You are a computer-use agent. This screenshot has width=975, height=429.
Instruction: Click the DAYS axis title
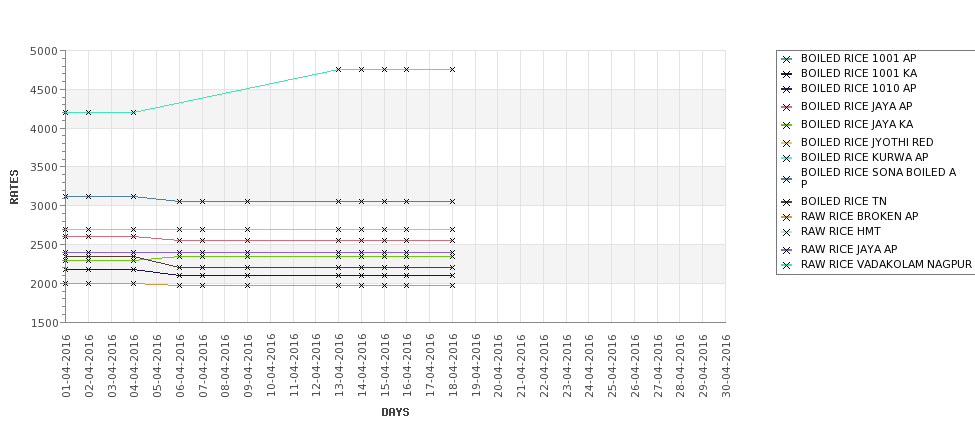coord(395,412)
